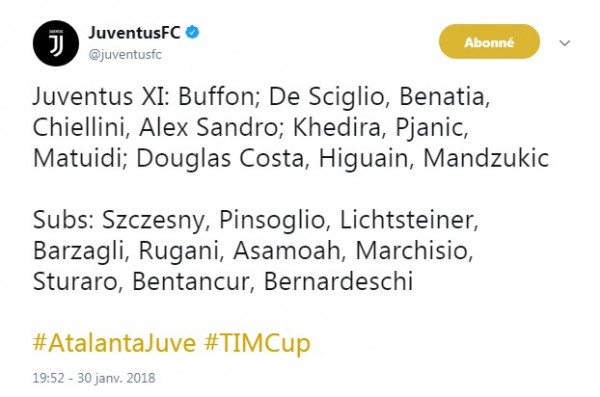Screen dimensions: 600x397
Task: Open the 19:52 - 30 janv. 2018 timestamp
Action: point(94,378)
